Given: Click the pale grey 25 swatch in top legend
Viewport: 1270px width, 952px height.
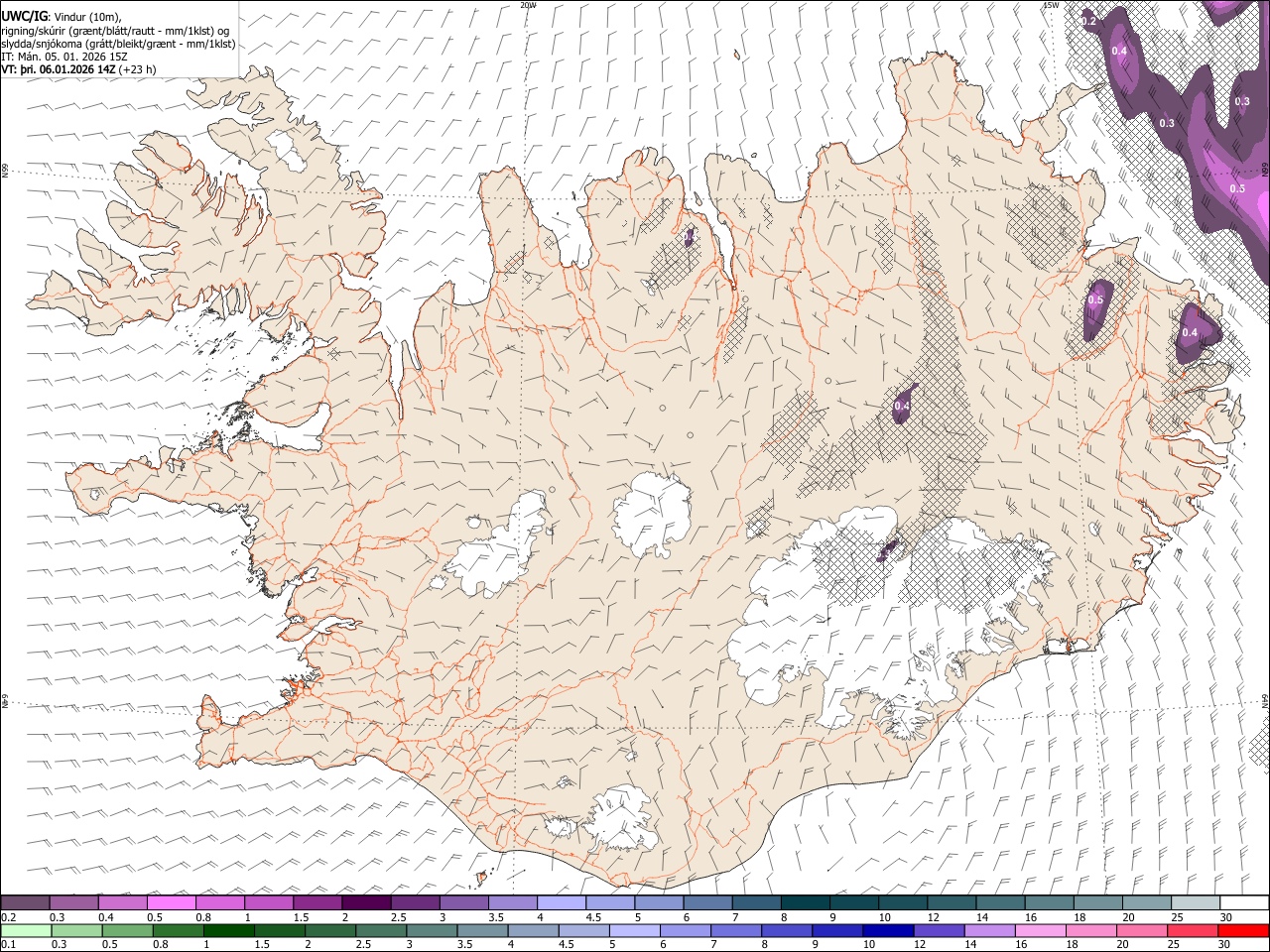Looking at the screenshot, I should 1194,902.
